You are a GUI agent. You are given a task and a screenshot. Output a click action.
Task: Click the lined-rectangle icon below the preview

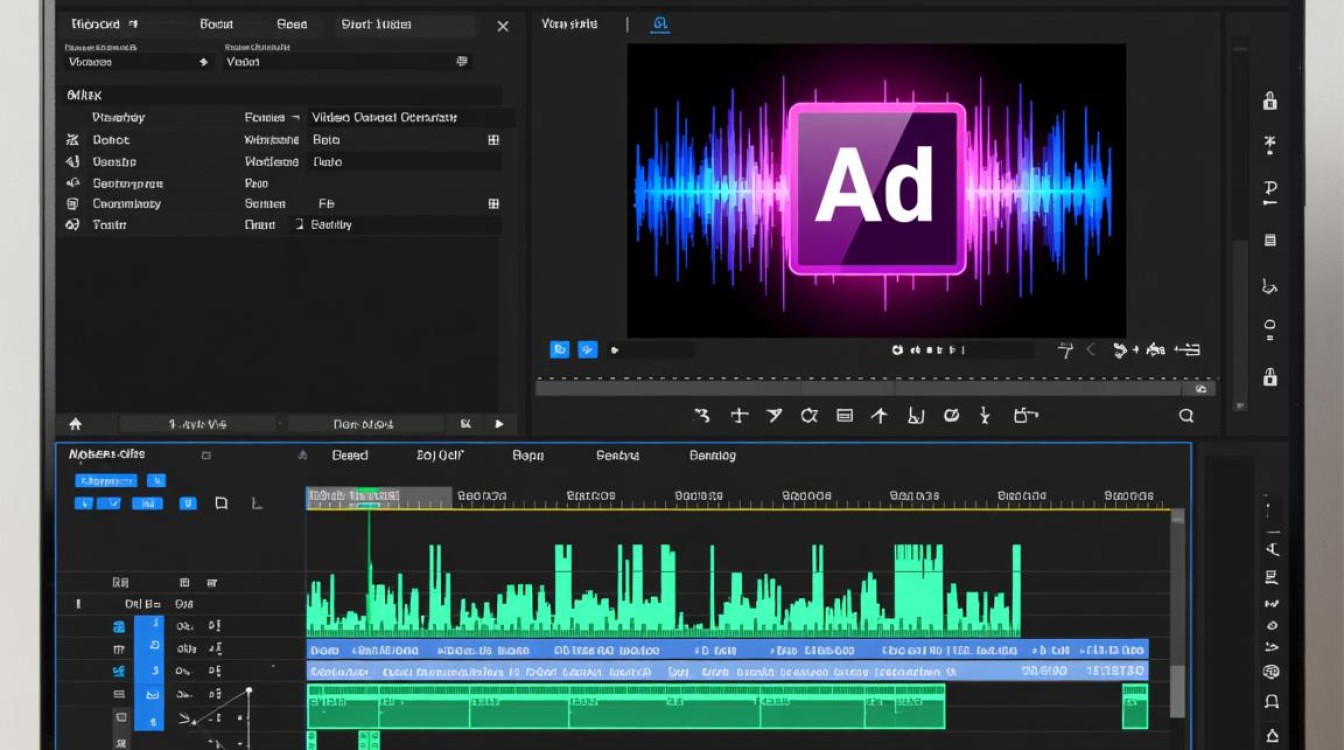pyautogui.click(x=844, y=415)
